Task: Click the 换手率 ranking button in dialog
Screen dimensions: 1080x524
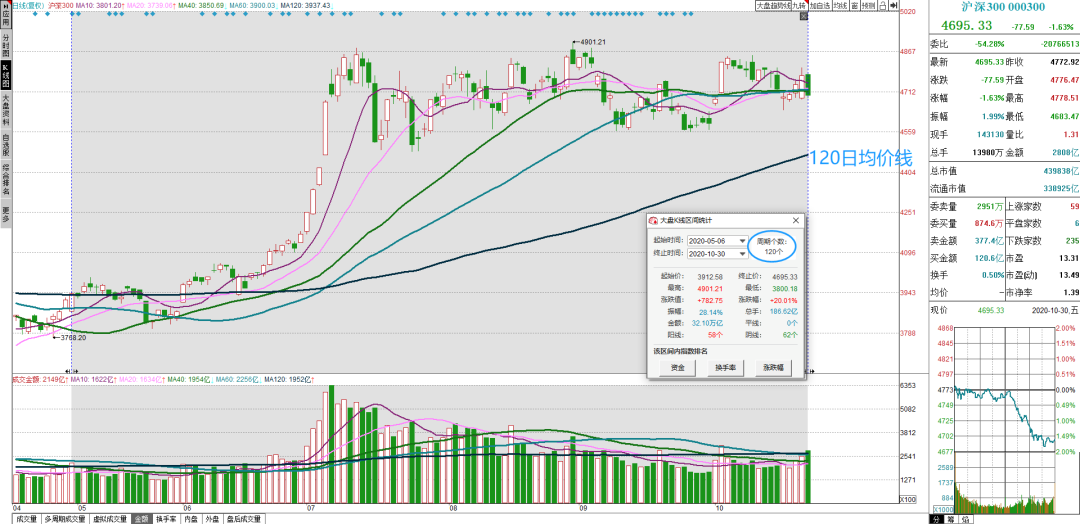Action: 725,368
